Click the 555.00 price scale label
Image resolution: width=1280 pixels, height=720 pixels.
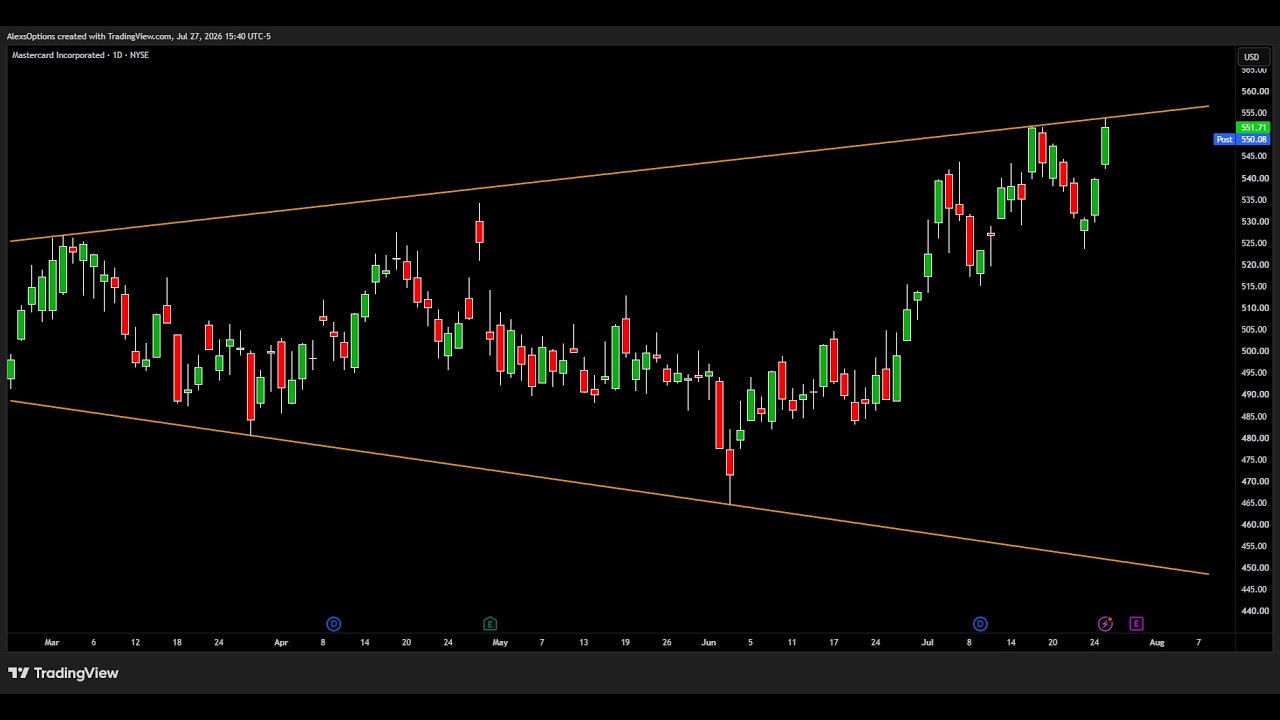tap(1254, 113)
